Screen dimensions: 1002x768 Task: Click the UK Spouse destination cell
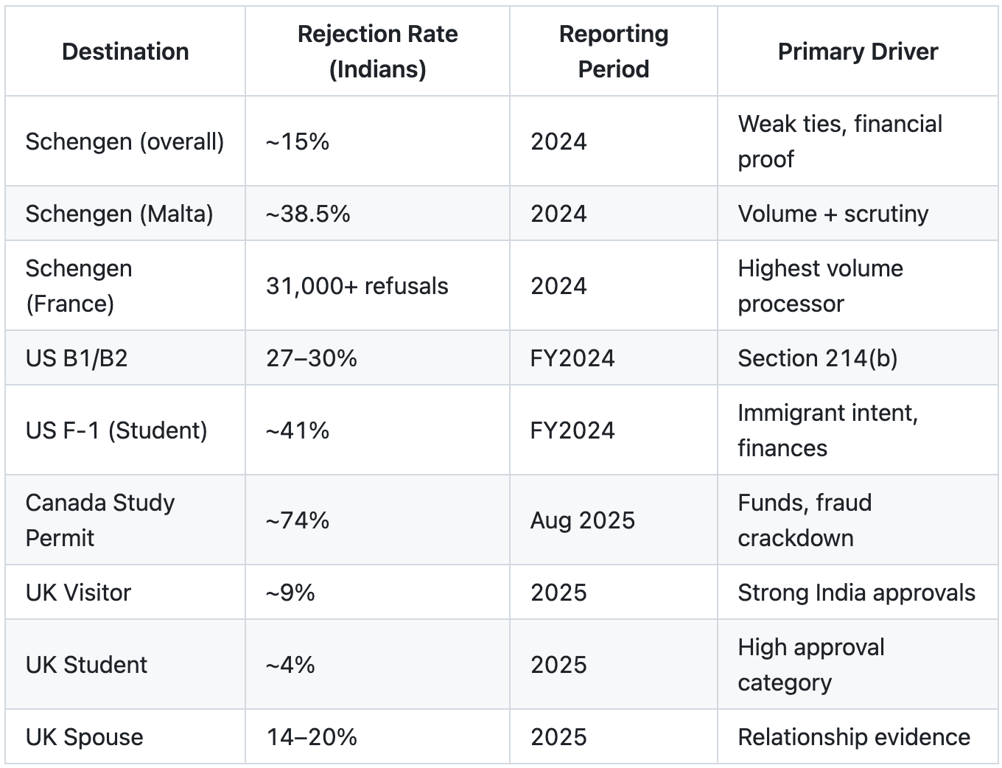pyautogui.click(x=125, y=737)
